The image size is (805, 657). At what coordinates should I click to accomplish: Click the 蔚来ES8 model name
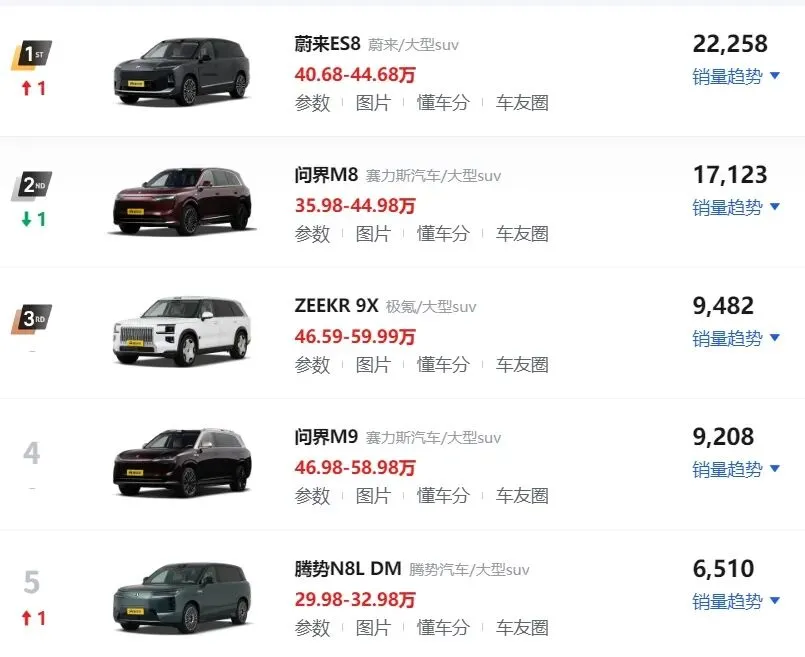pos(328,44)
